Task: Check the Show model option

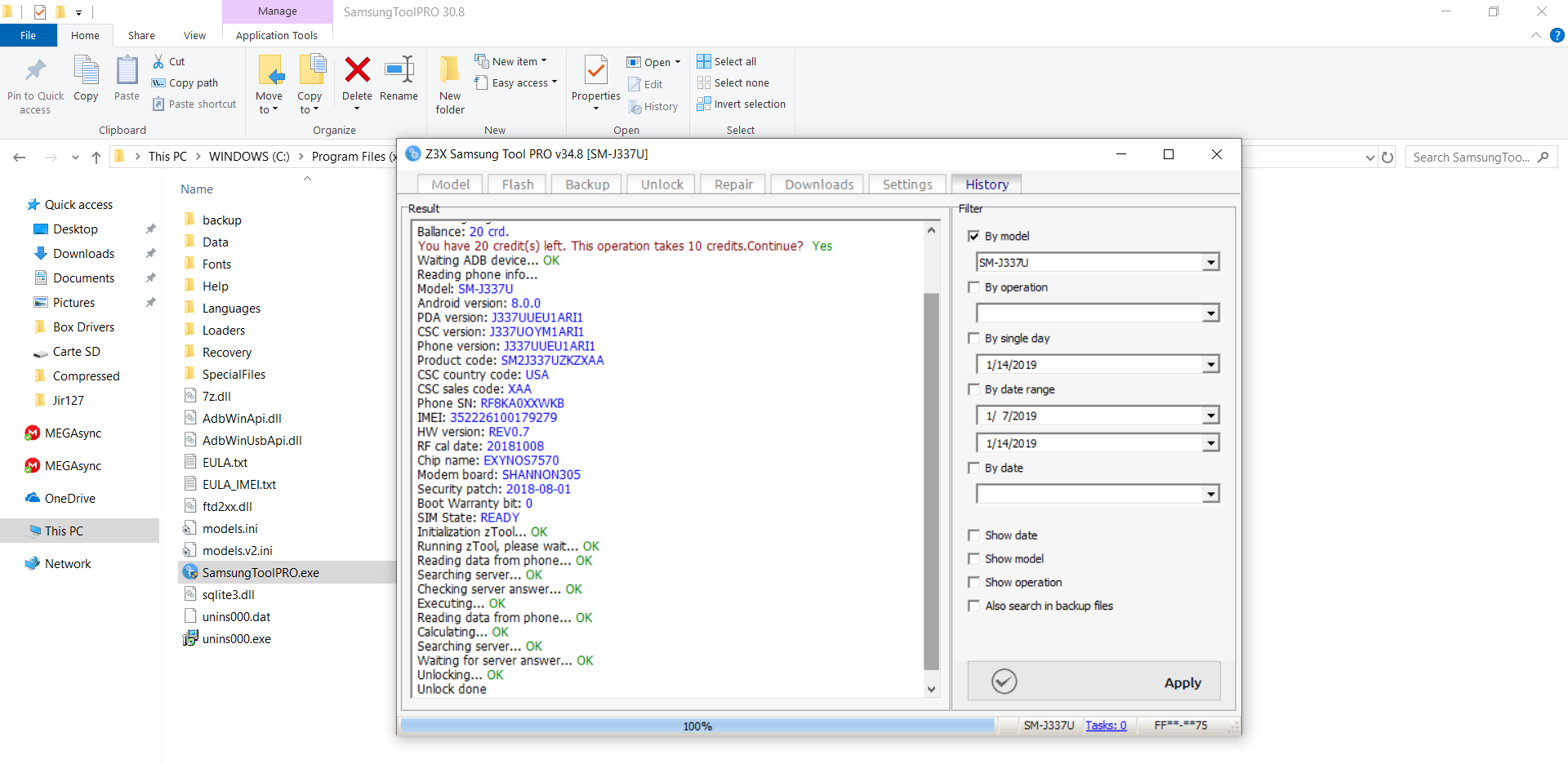Action: pyautogui.click(x=973, y=559)
